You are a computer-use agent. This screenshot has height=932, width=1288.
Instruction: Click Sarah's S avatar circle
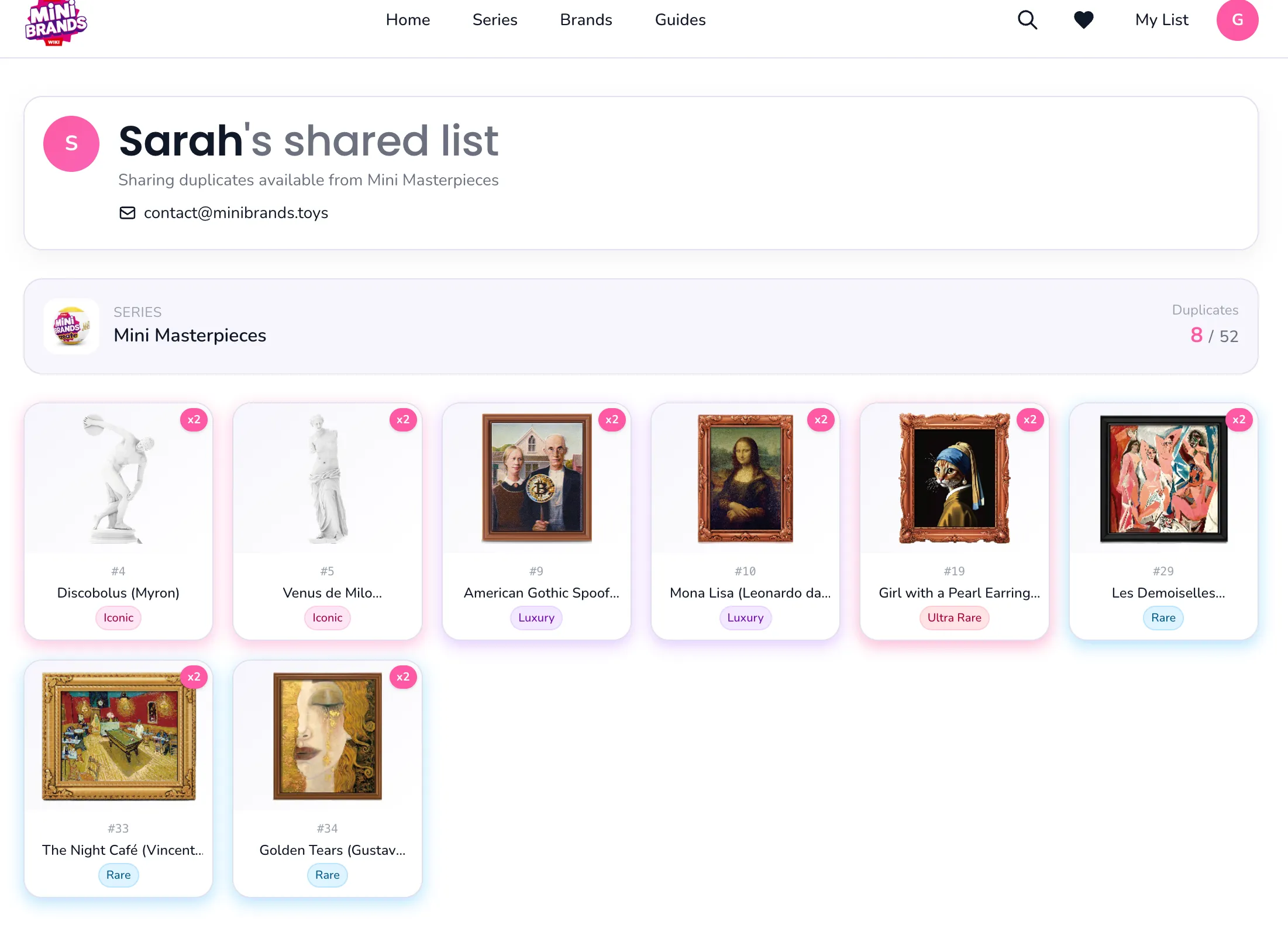71,143
